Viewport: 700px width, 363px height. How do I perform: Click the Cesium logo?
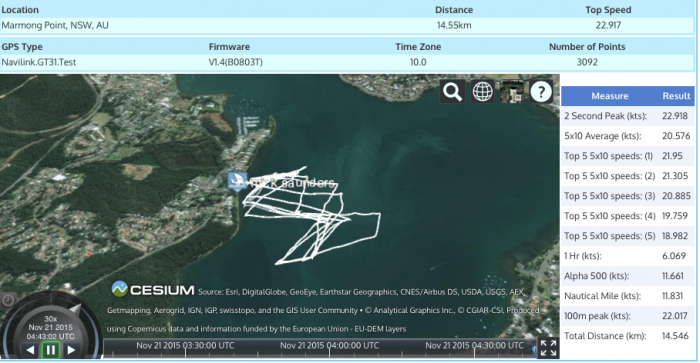153,289
